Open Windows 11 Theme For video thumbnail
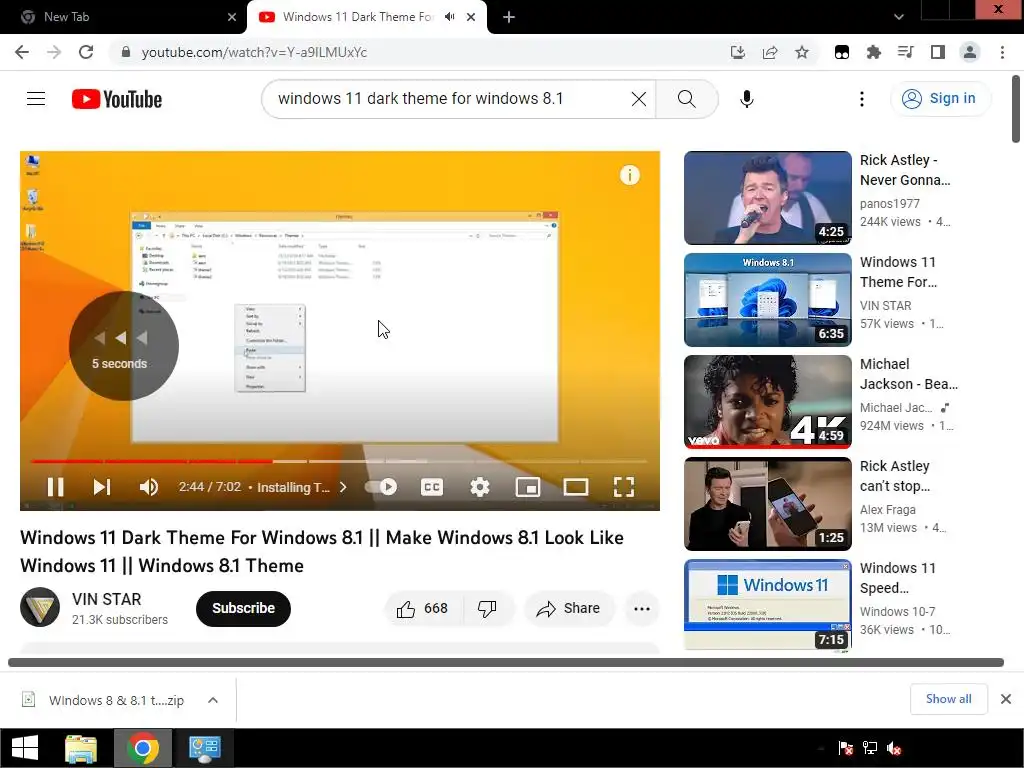 pos(767,300)
